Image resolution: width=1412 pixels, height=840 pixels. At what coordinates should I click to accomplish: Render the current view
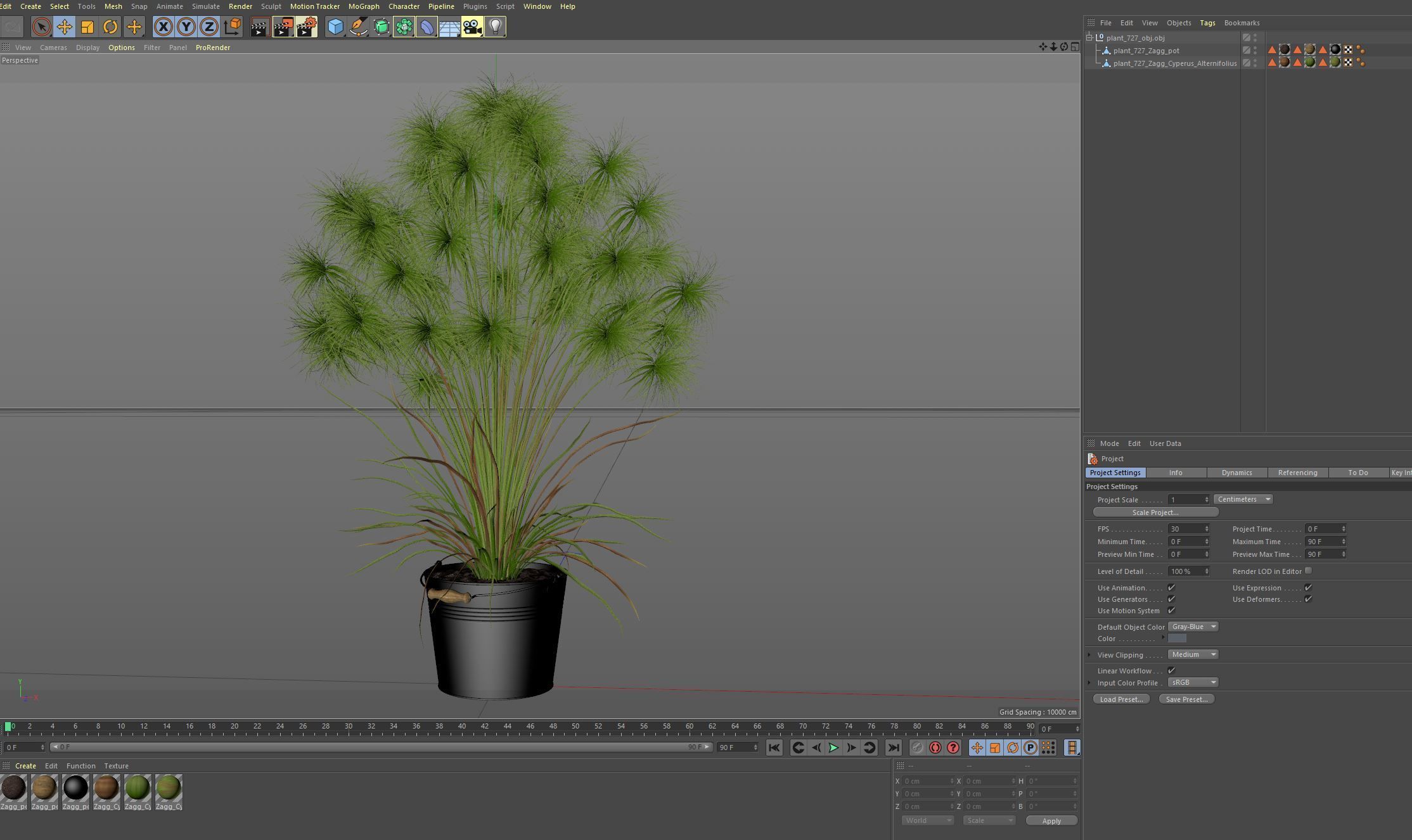[x=260, y=27]
